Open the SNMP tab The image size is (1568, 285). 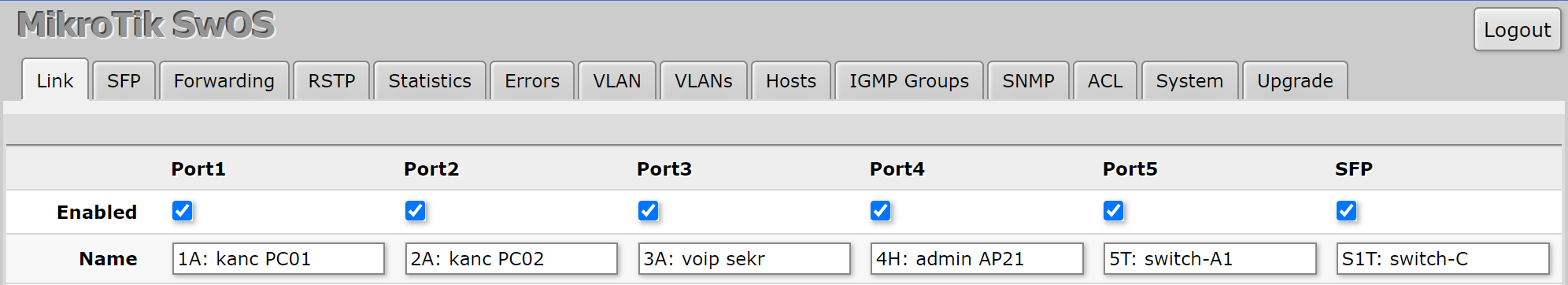coord(1028,81)
